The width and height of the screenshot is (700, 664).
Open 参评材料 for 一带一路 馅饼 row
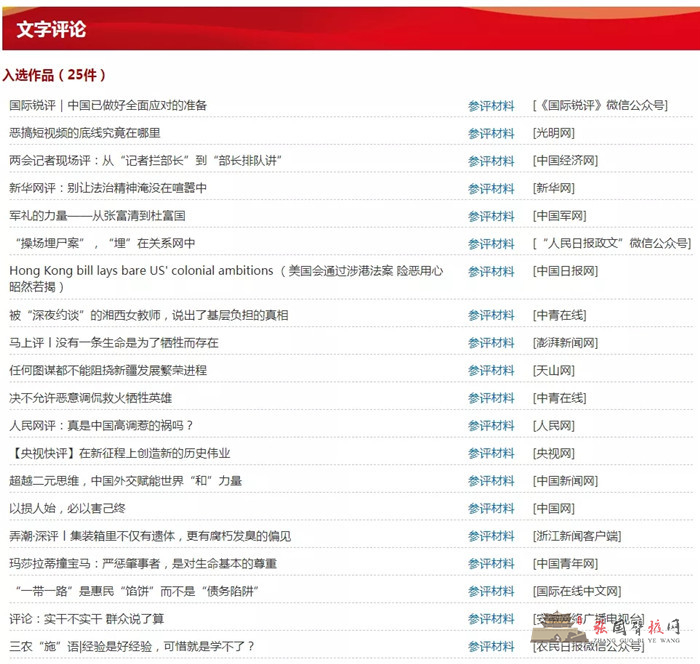[491, 591]
